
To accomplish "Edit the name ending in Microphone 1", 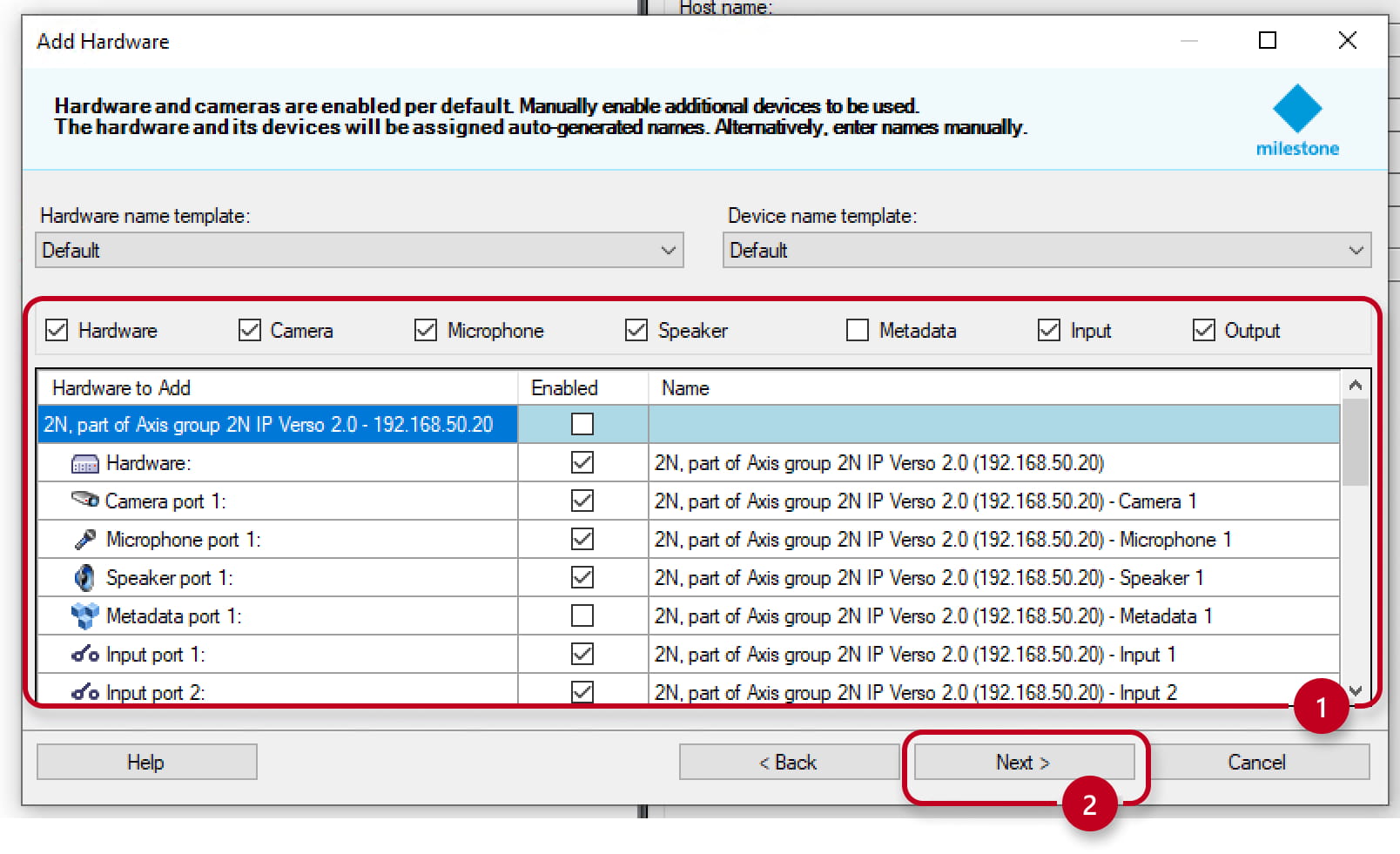I will [x=994, y=539].
